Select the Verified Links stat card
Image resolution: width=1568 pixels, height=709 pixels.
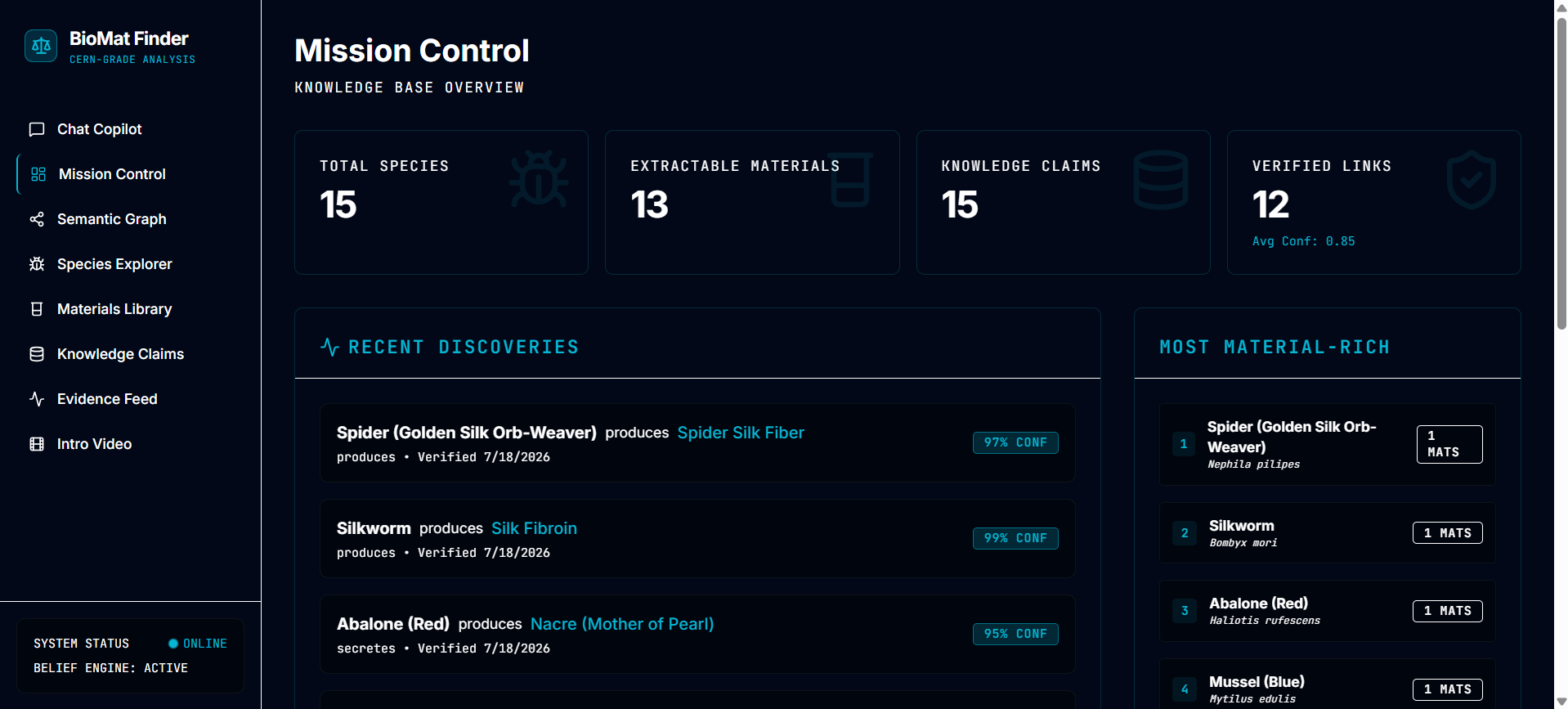point(1373,202)
